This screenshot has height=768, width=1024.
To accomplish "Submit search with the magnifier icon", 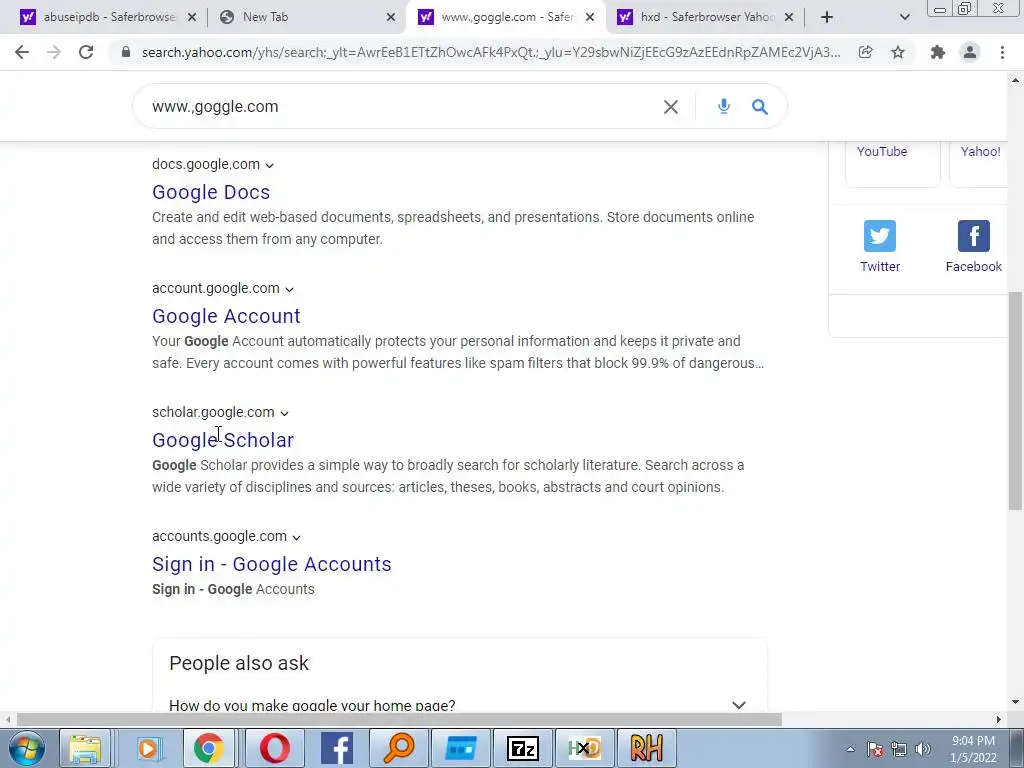I will pos(760,106).
